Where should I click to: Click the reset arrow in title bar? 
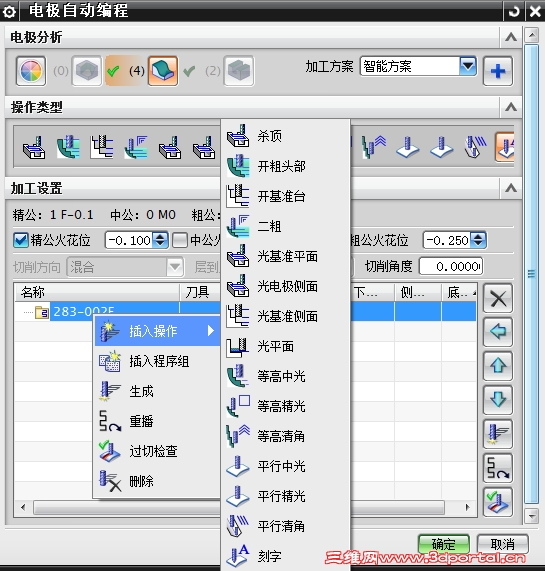coord(513,11)
